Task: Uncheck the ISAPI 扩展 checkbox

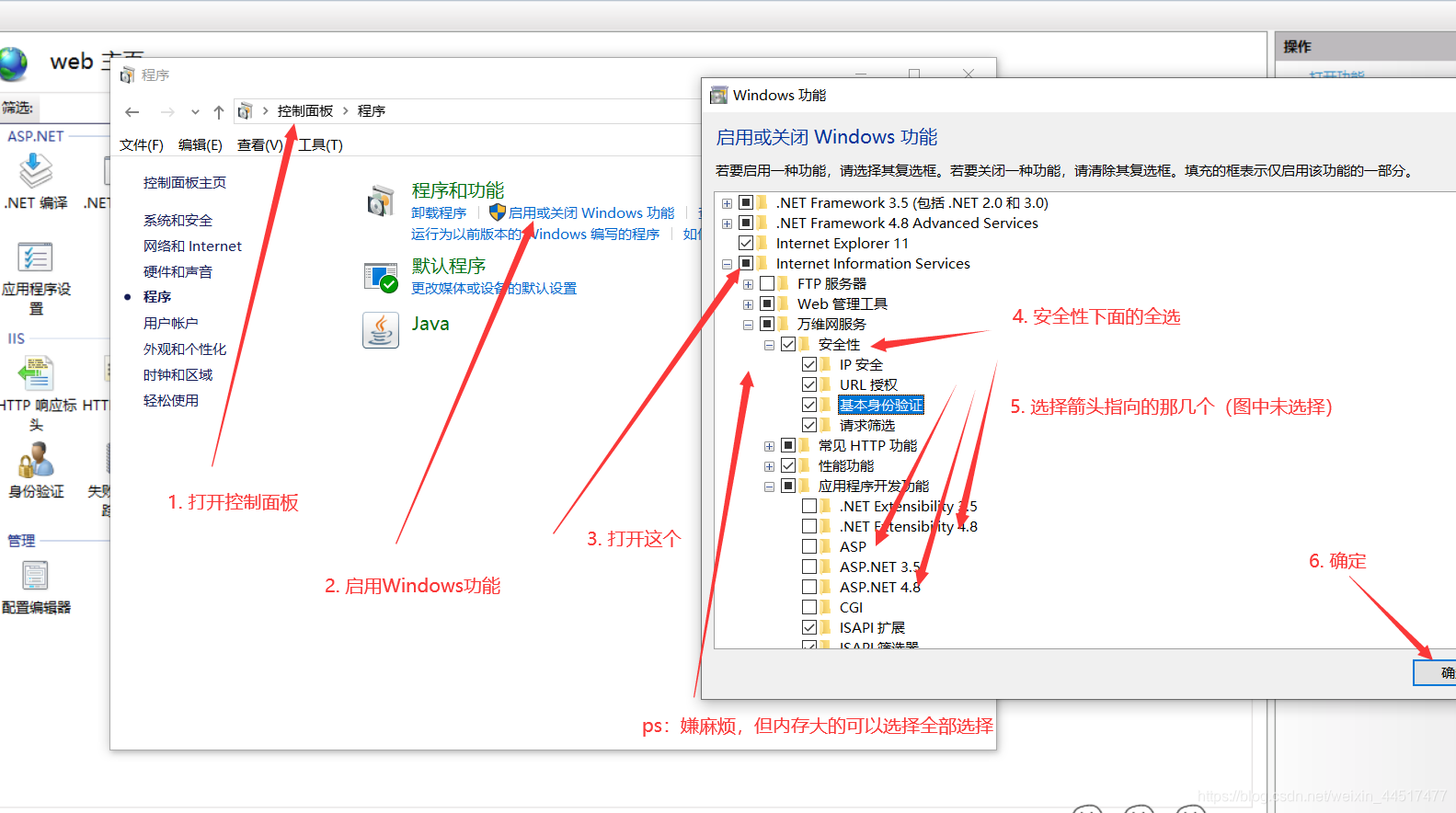Action: [810, 627]
